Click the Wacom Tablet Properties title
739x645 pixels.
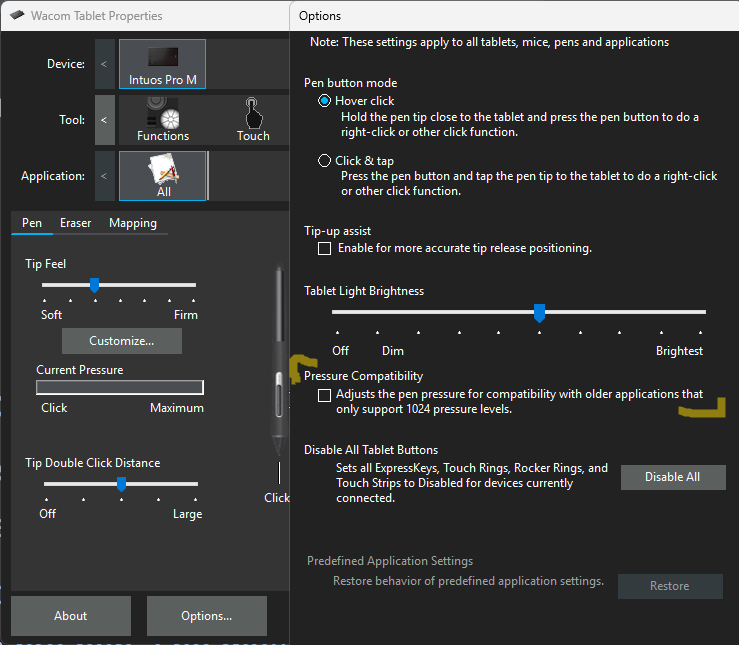click(x=97, y=16)
